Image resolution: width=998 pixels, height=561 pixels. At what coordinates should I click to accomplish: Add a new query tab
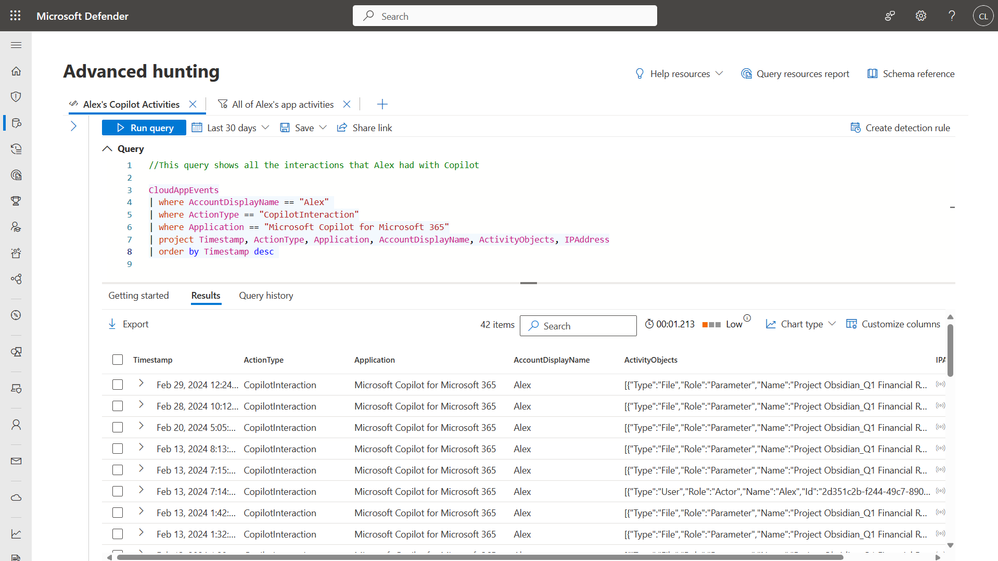click(382, 104)
